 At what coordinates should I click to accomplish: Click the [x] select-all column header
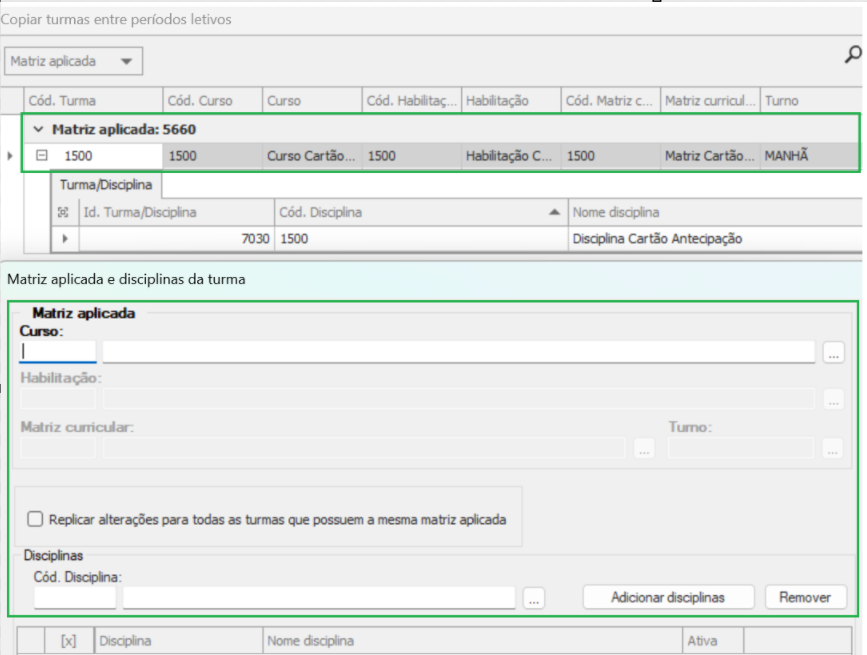point(69,641)
